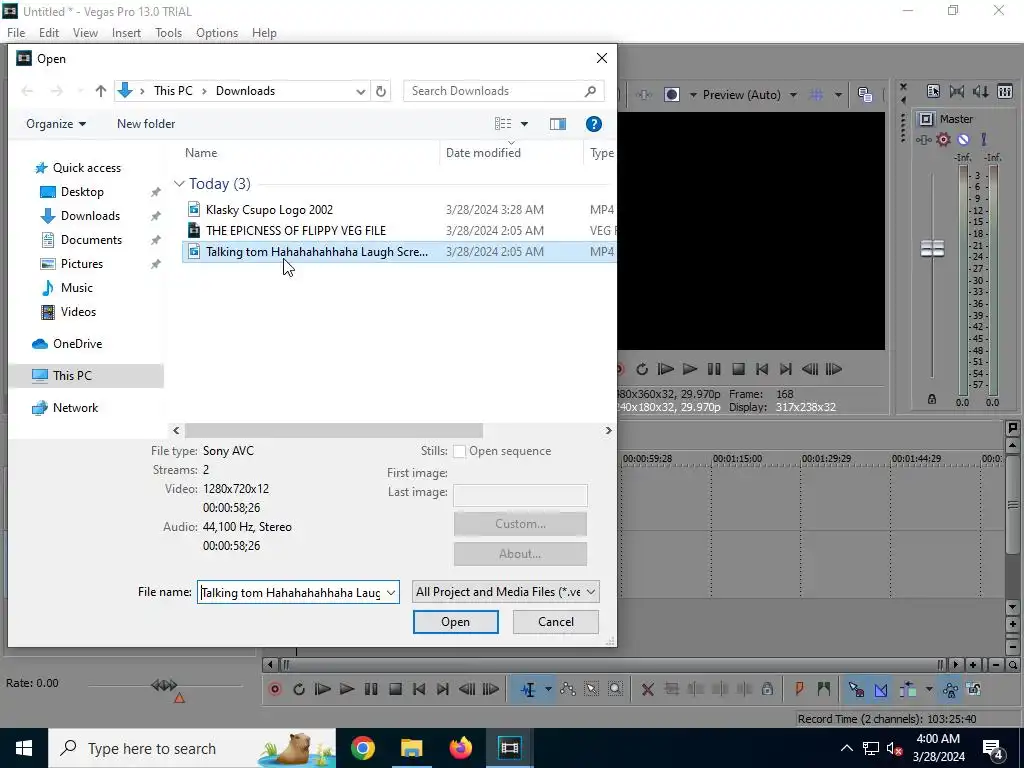
Task: Toggle Auto Ripple button
Action: tap(908, 689)
